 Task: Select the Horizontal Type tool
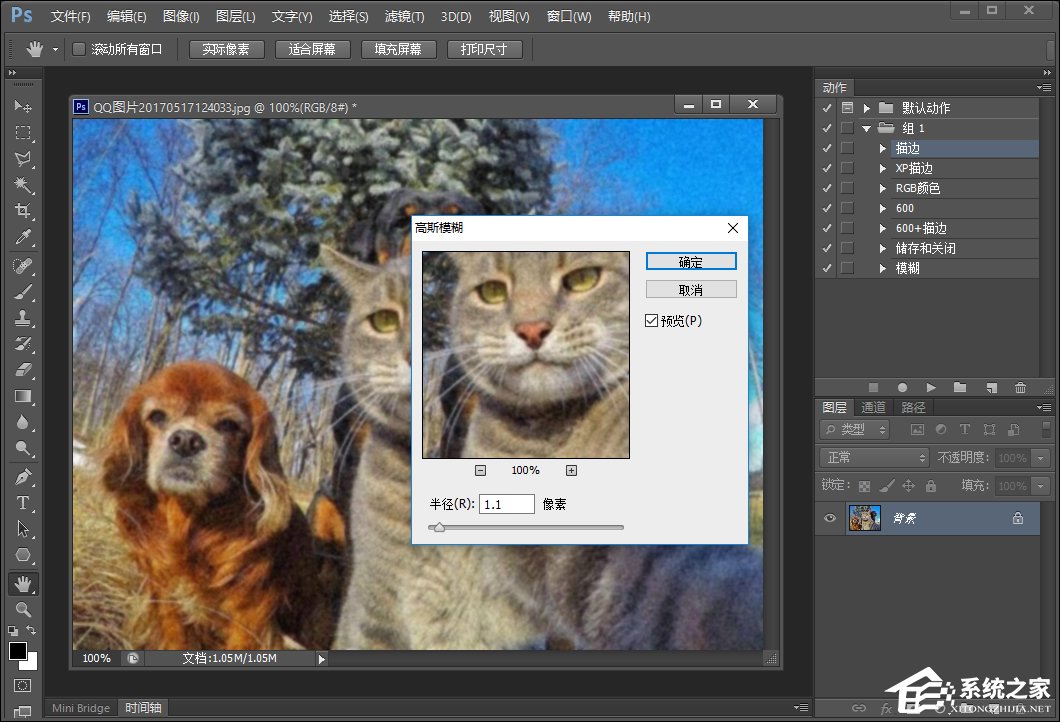pyautogui.click(x=22, y=502)
